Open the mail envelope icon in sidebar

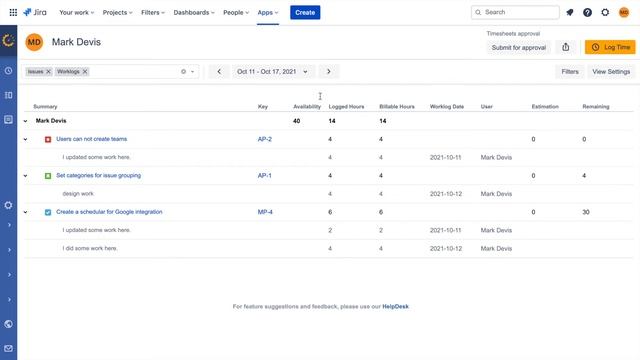(8, 348)
